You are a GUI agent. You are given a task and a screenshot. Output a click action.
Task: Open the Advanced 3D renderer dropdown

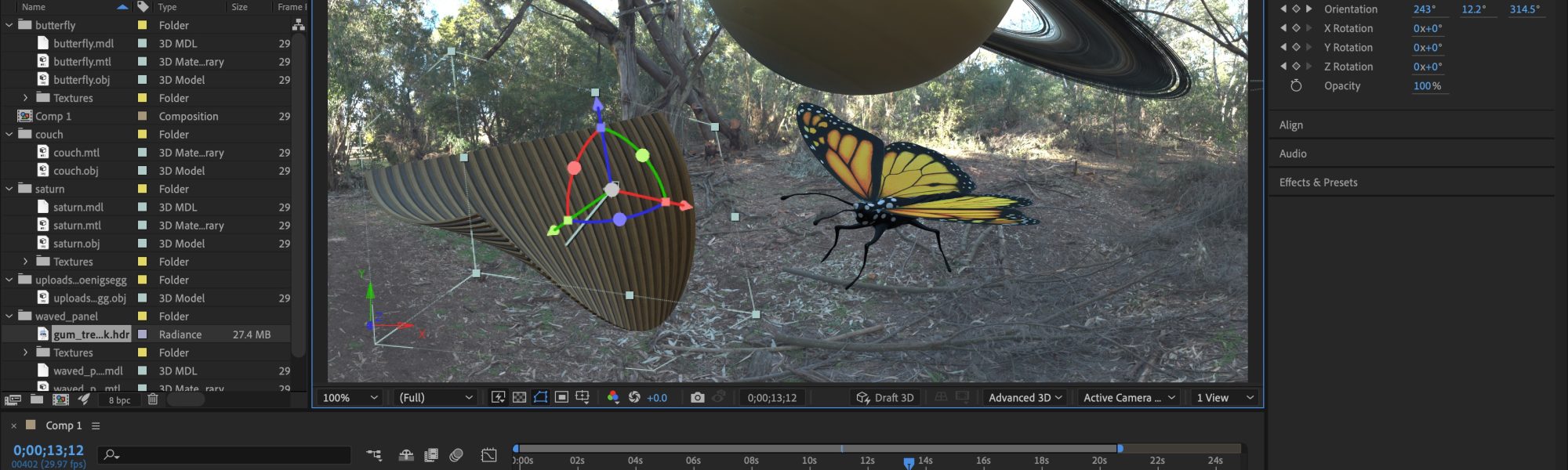1025,398
